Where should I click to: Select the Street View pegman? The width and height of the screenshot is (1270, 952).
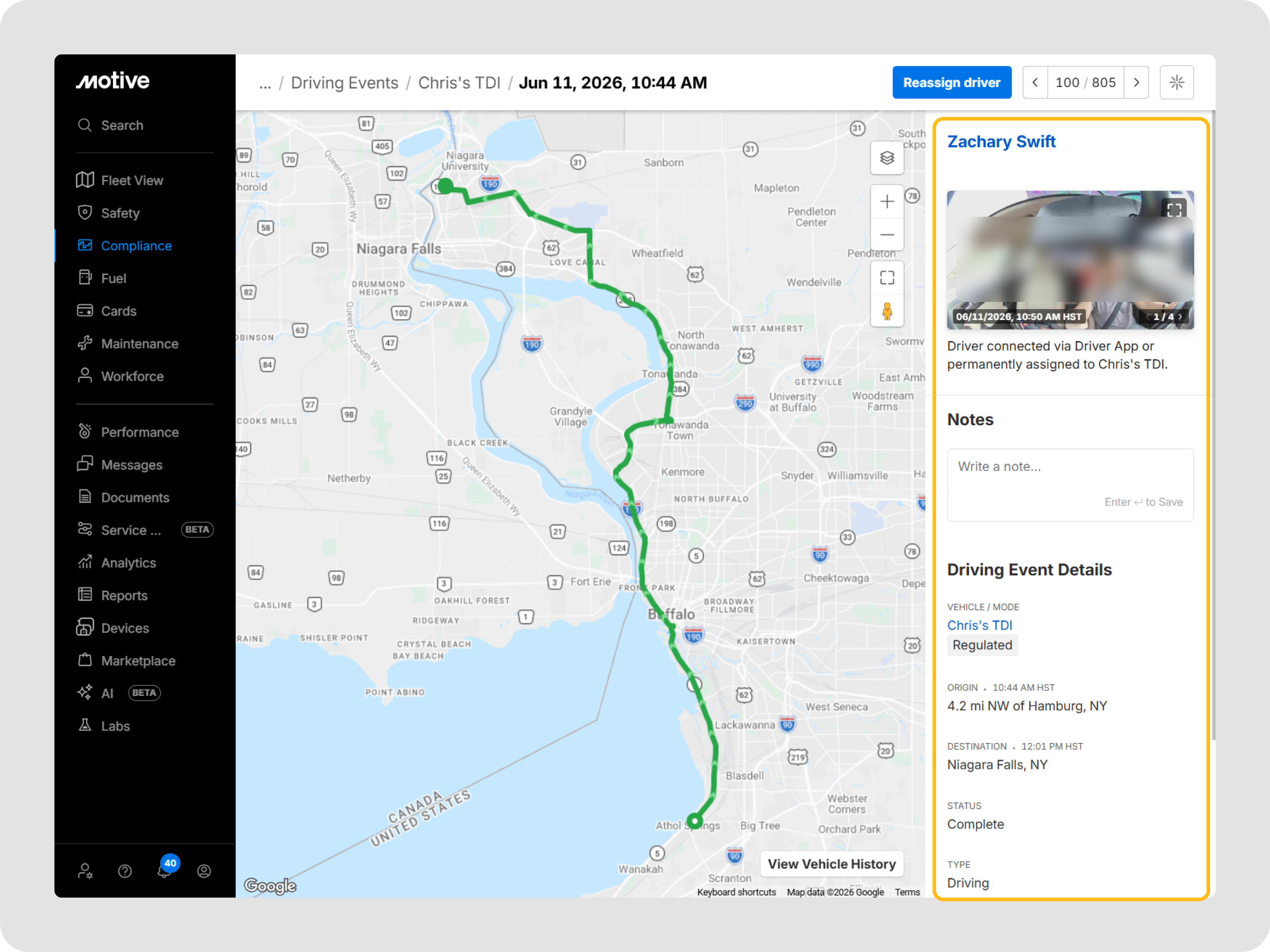887,311
